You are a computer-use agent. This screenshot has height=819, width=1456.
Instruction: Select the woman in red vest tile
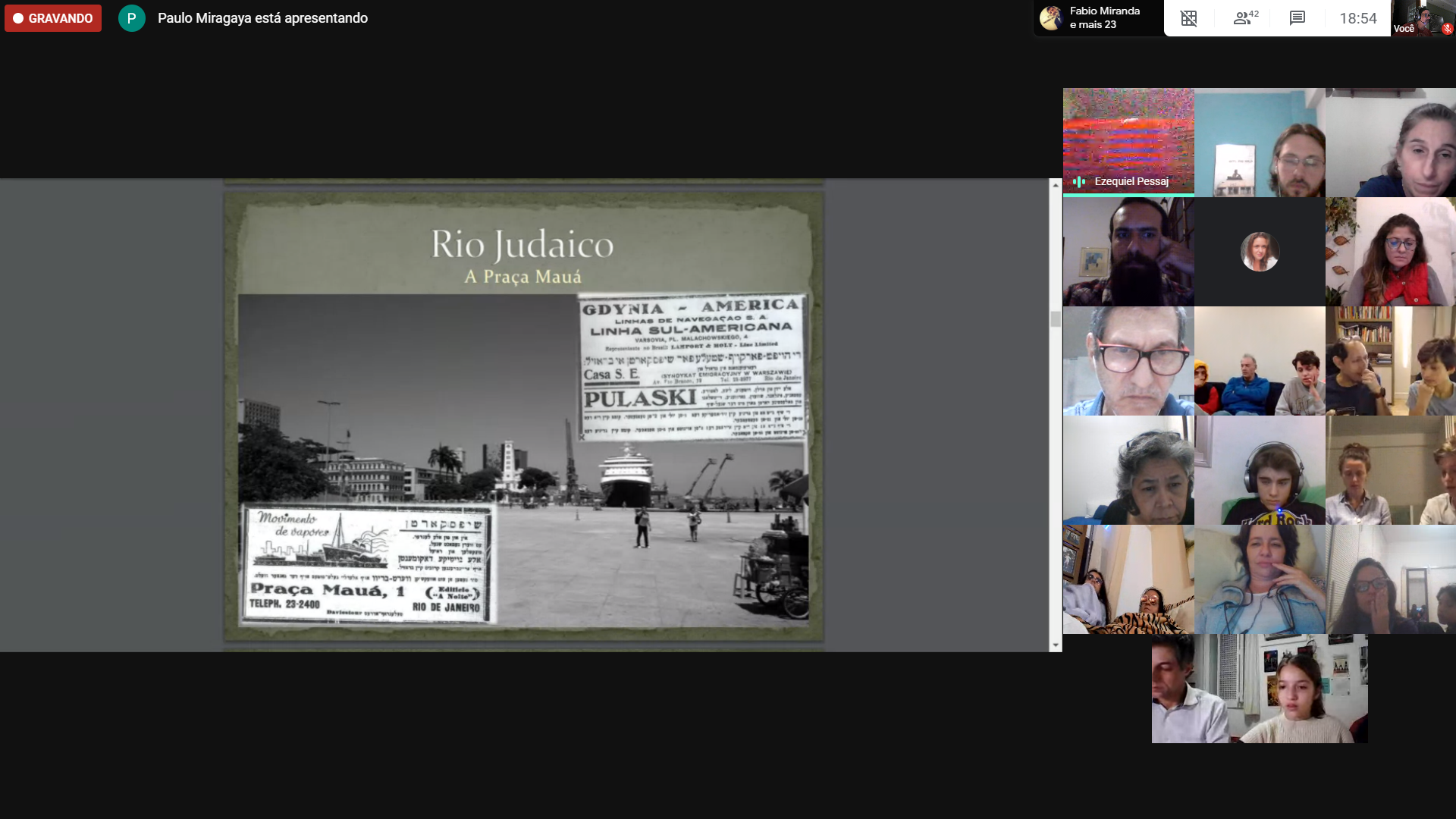pyautogui.click(x=1391, y=252)
